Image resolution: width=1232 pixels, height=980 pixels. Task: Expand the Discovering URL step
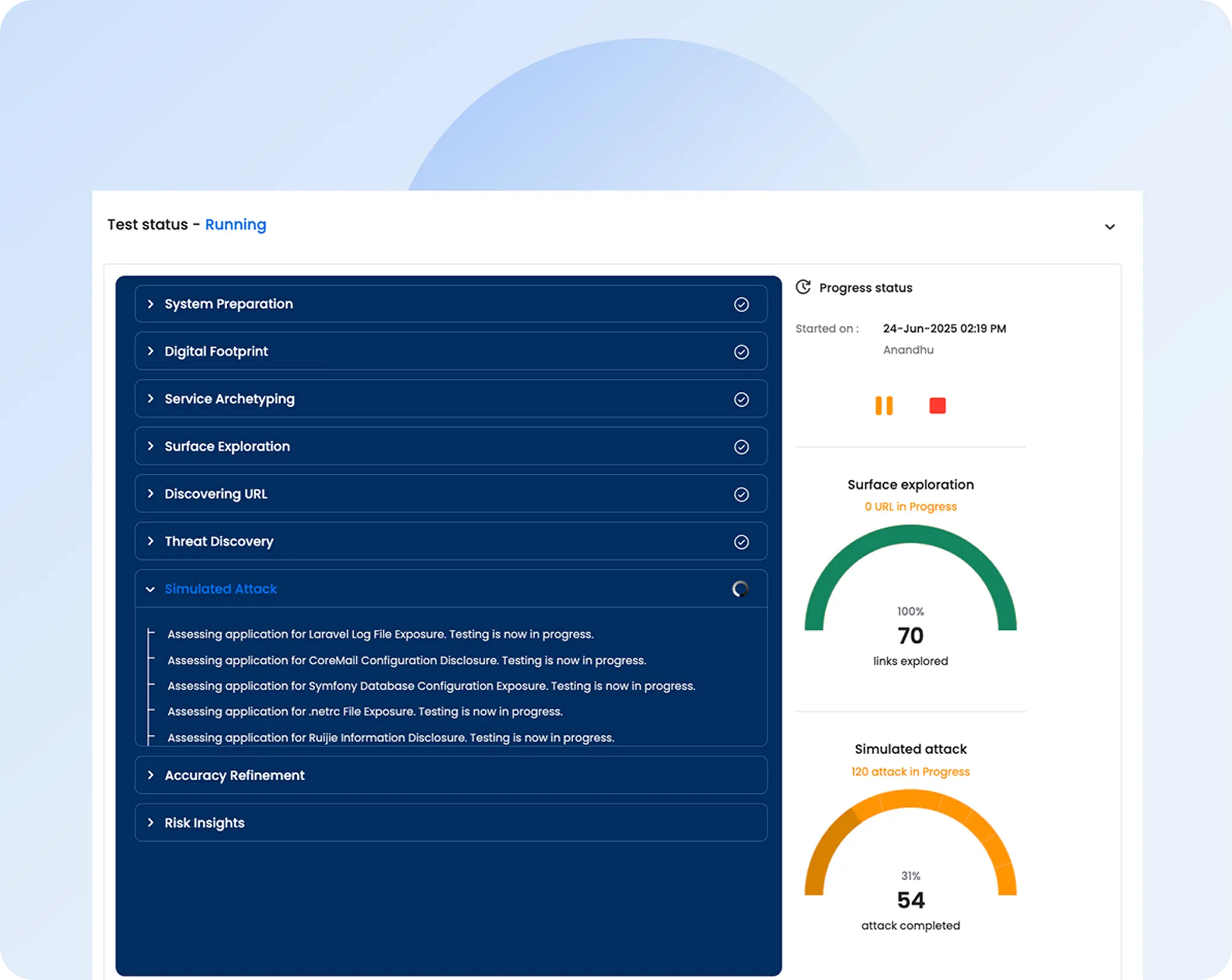[150, 494]
